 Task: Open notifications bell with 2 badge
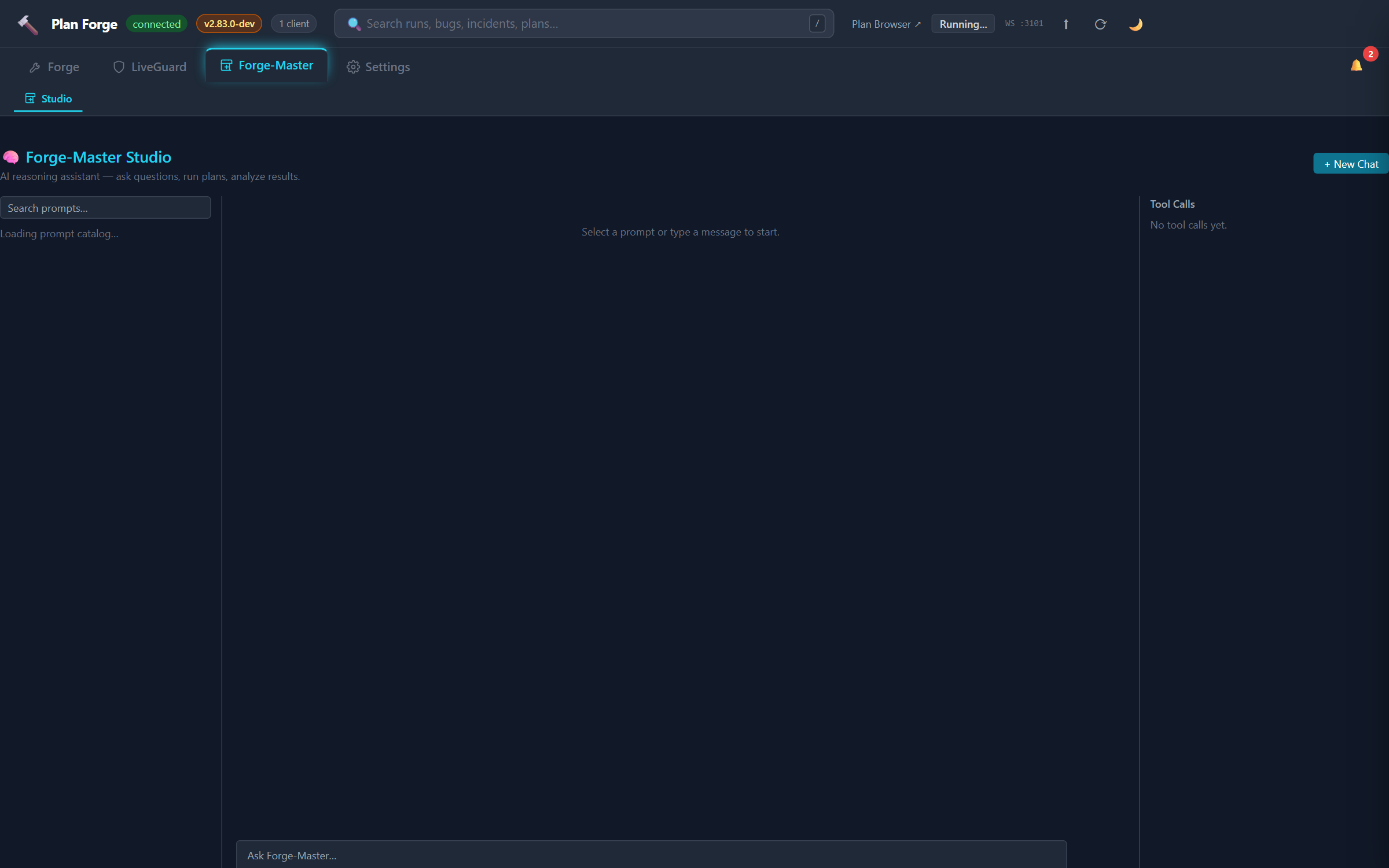(1356, 65)
